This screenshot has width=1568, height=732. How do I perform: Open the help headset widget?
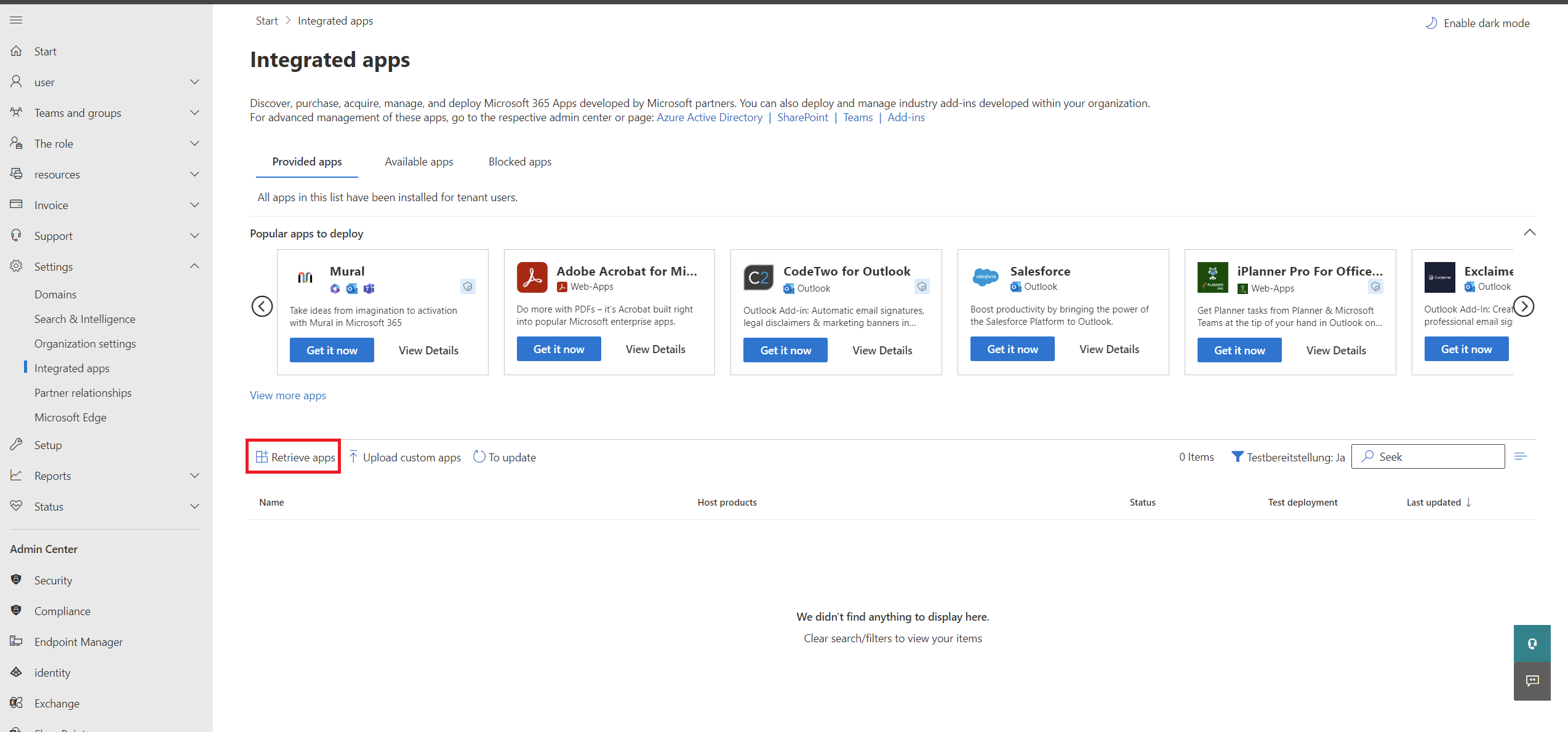tap(1532, 643)
